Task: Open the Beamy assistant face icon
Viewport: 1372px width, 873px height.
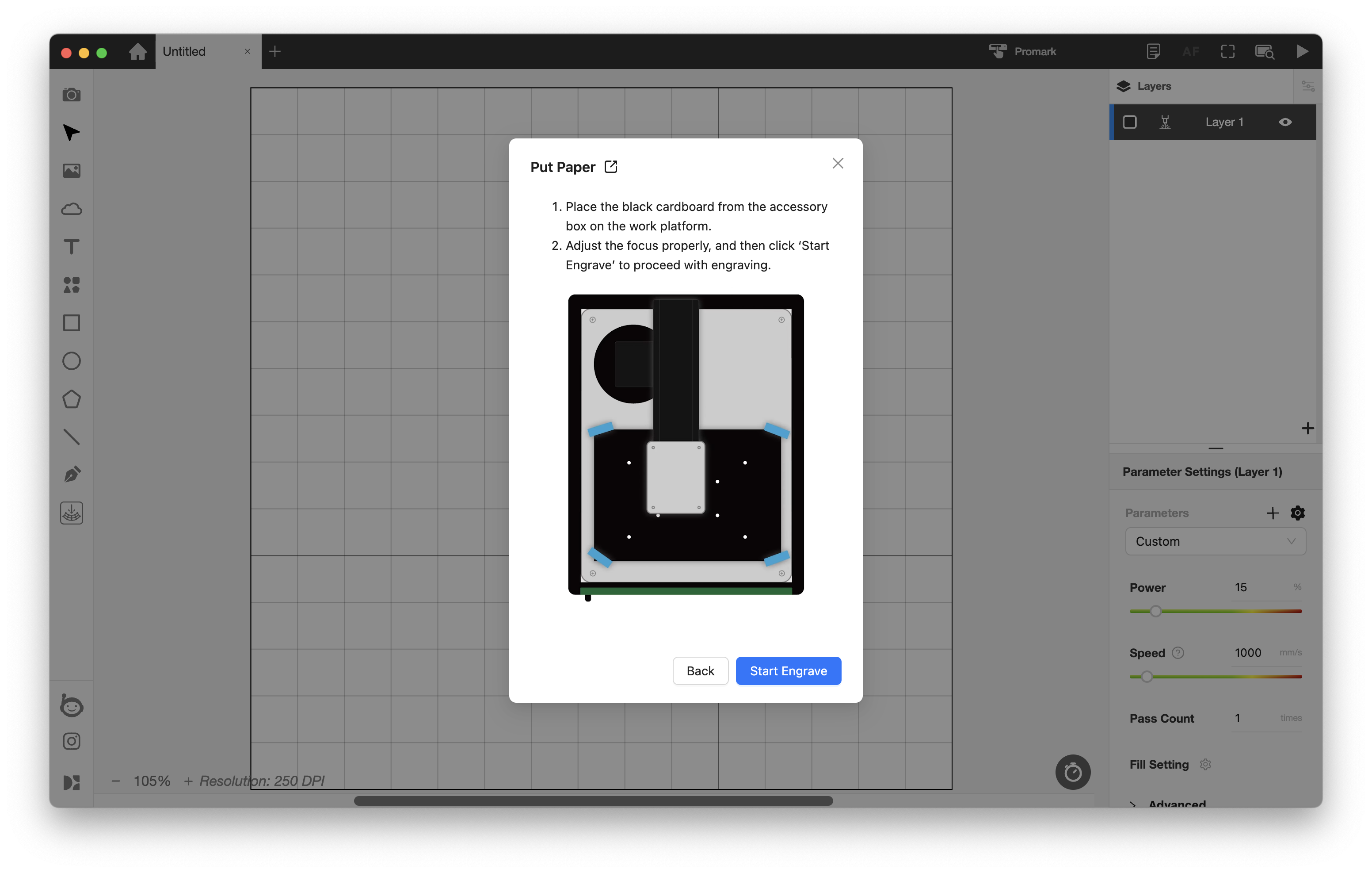Action: pyautogui.click(x=71, y=706)
